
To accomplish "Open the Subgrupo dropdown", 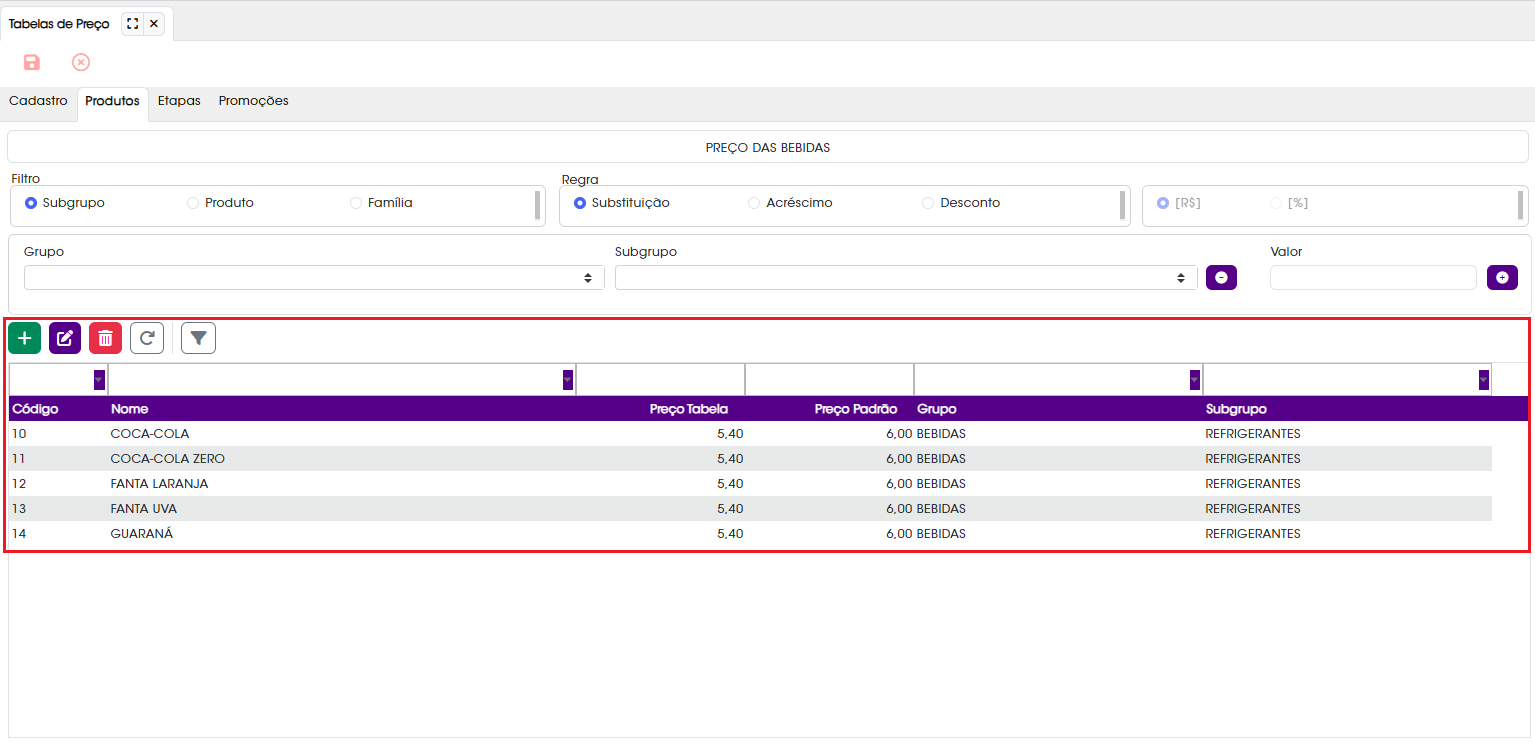I will tap(906, 278).
